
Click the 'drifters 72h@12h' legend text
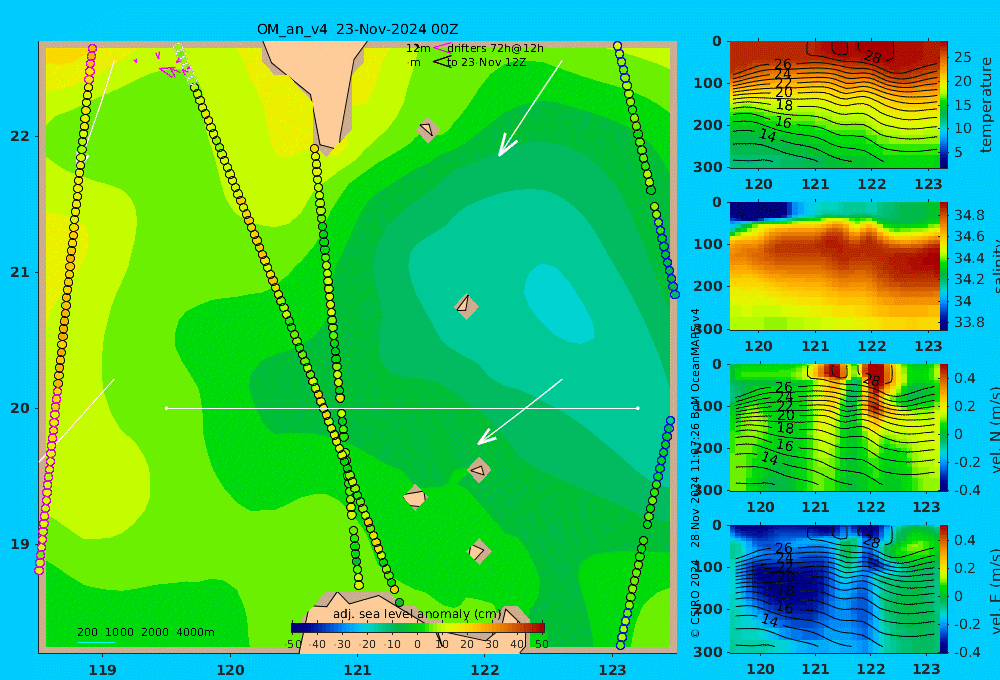pos(496,48)
